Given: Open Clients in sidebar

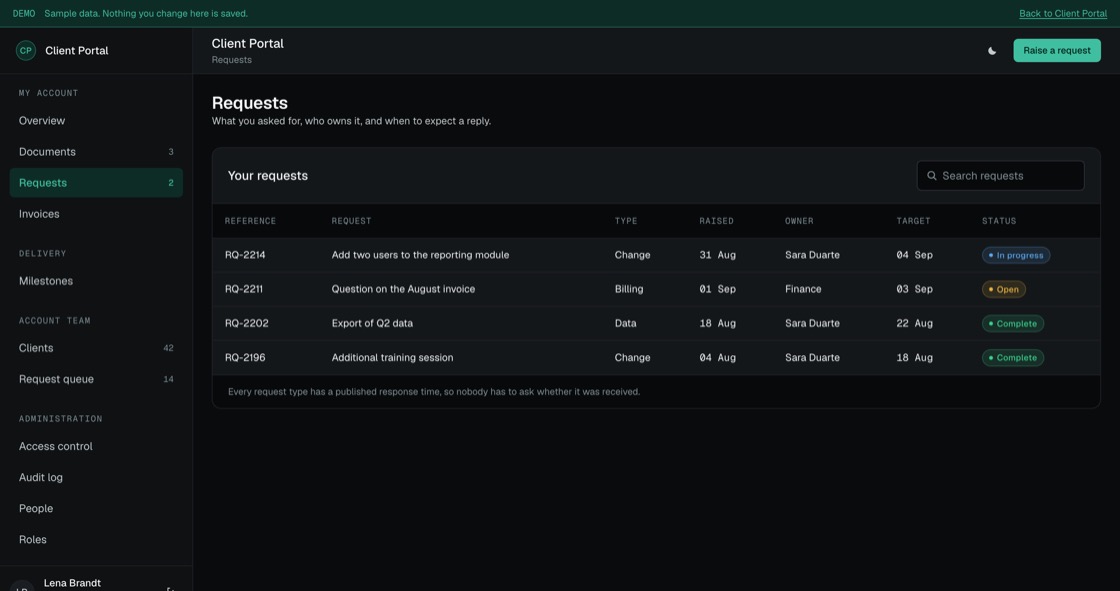Looking at the screenshot, I should [96, 348].
